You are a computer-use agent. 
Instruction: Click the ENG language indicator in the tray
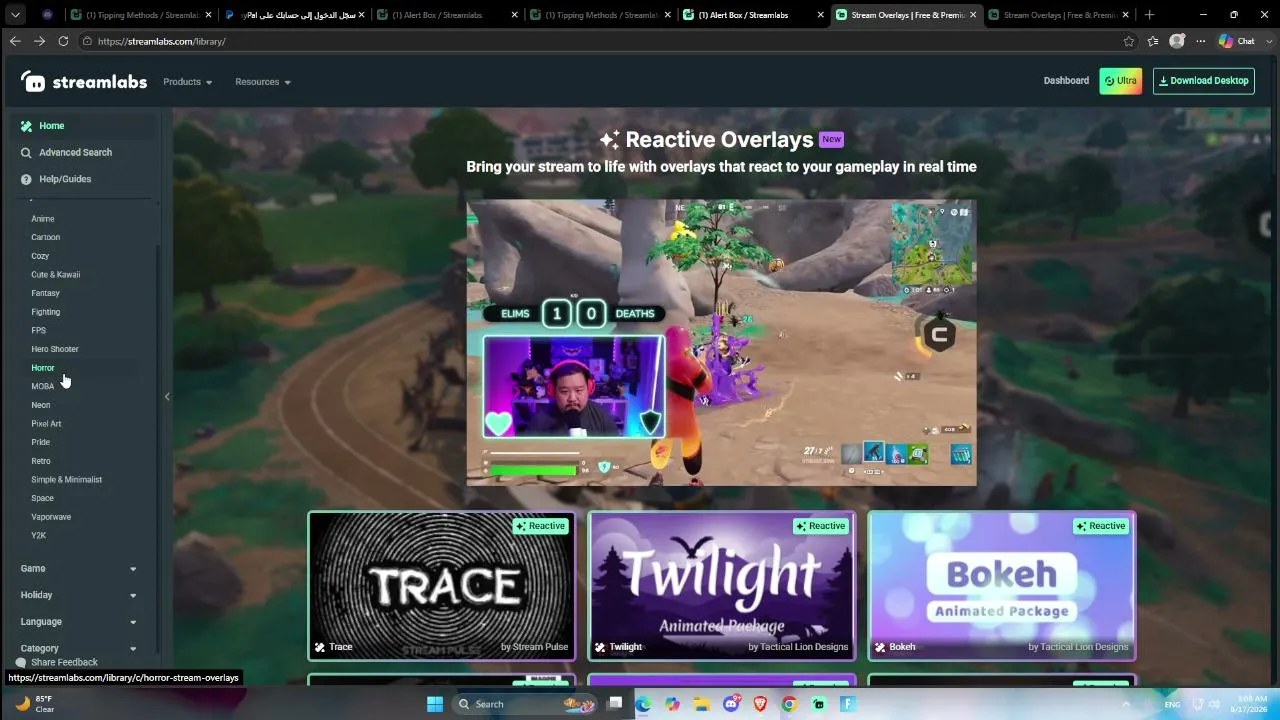[x=1172, y=705]
